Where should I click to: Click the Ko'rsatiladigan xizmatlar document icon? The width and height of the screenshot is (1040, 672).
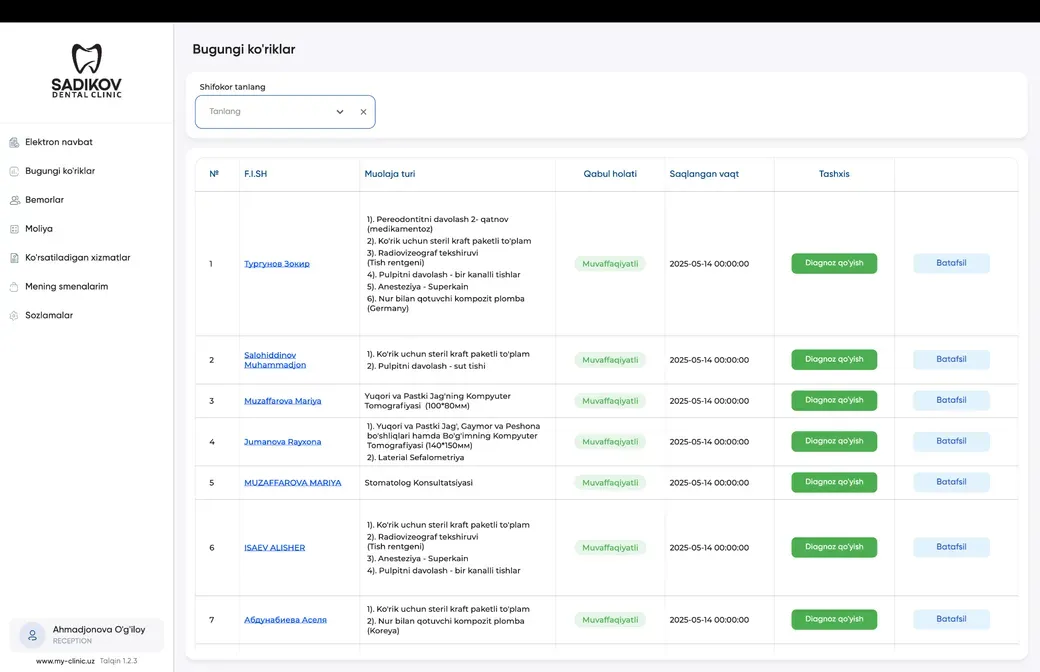[x=14, y=257]
